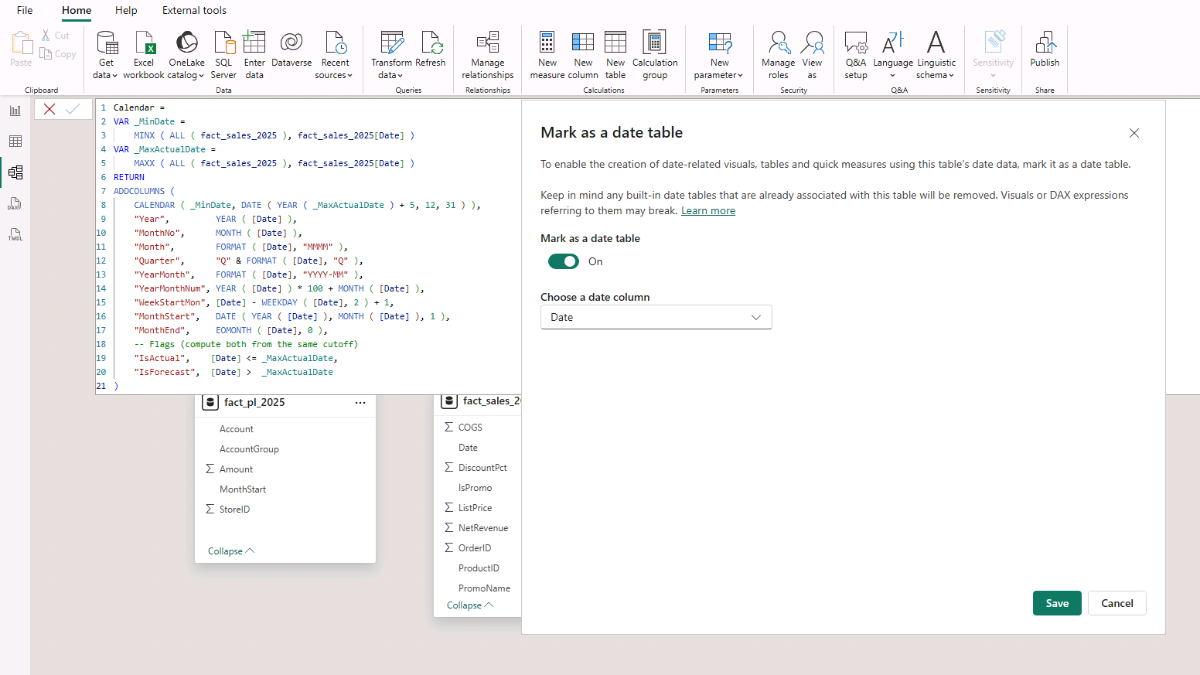Image resolution: width=1200 pixels, height=675 pixels.
Task: Open the Excel workbook source
Action: [144, 43]
